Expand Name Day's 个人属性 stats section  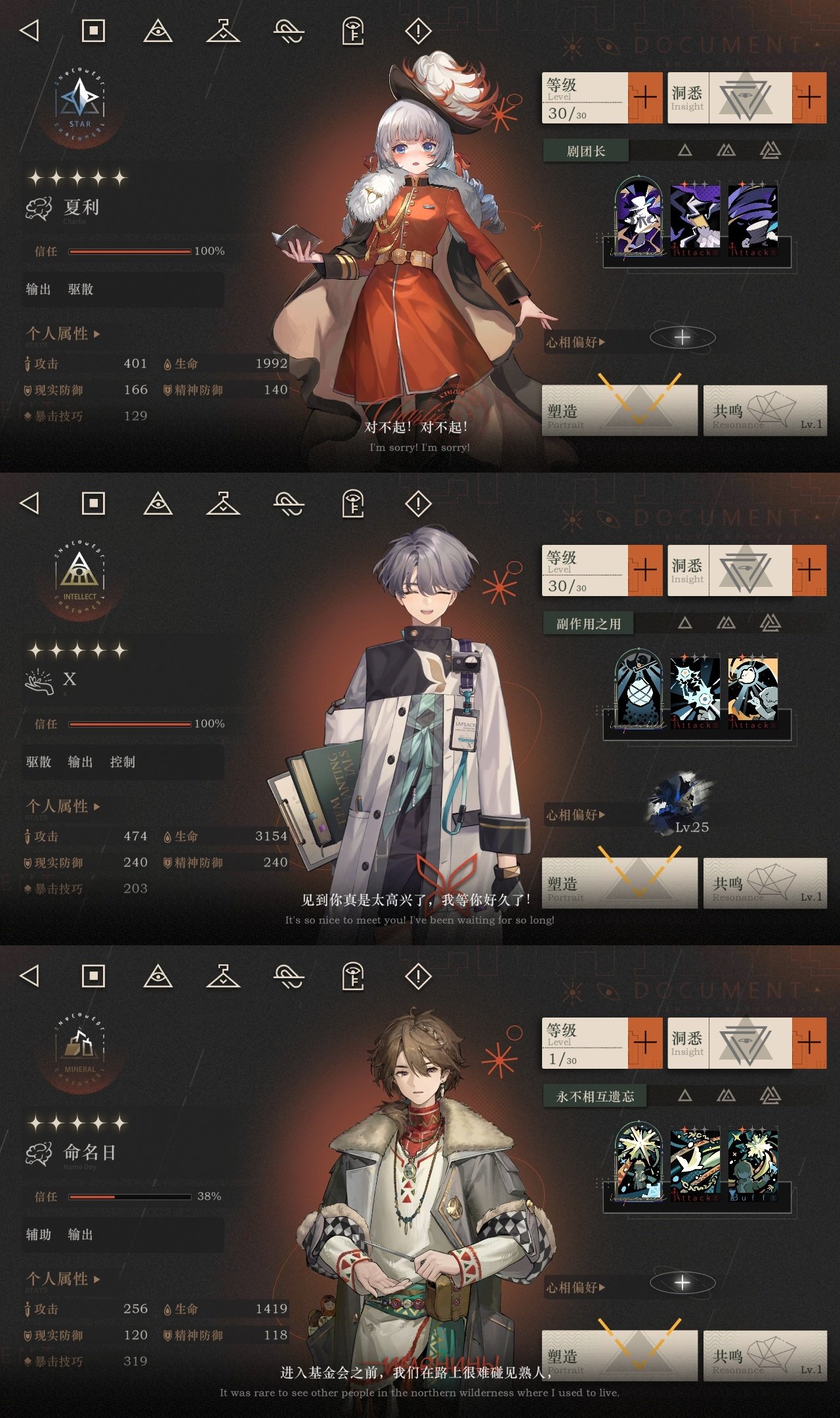(63, 1279)
